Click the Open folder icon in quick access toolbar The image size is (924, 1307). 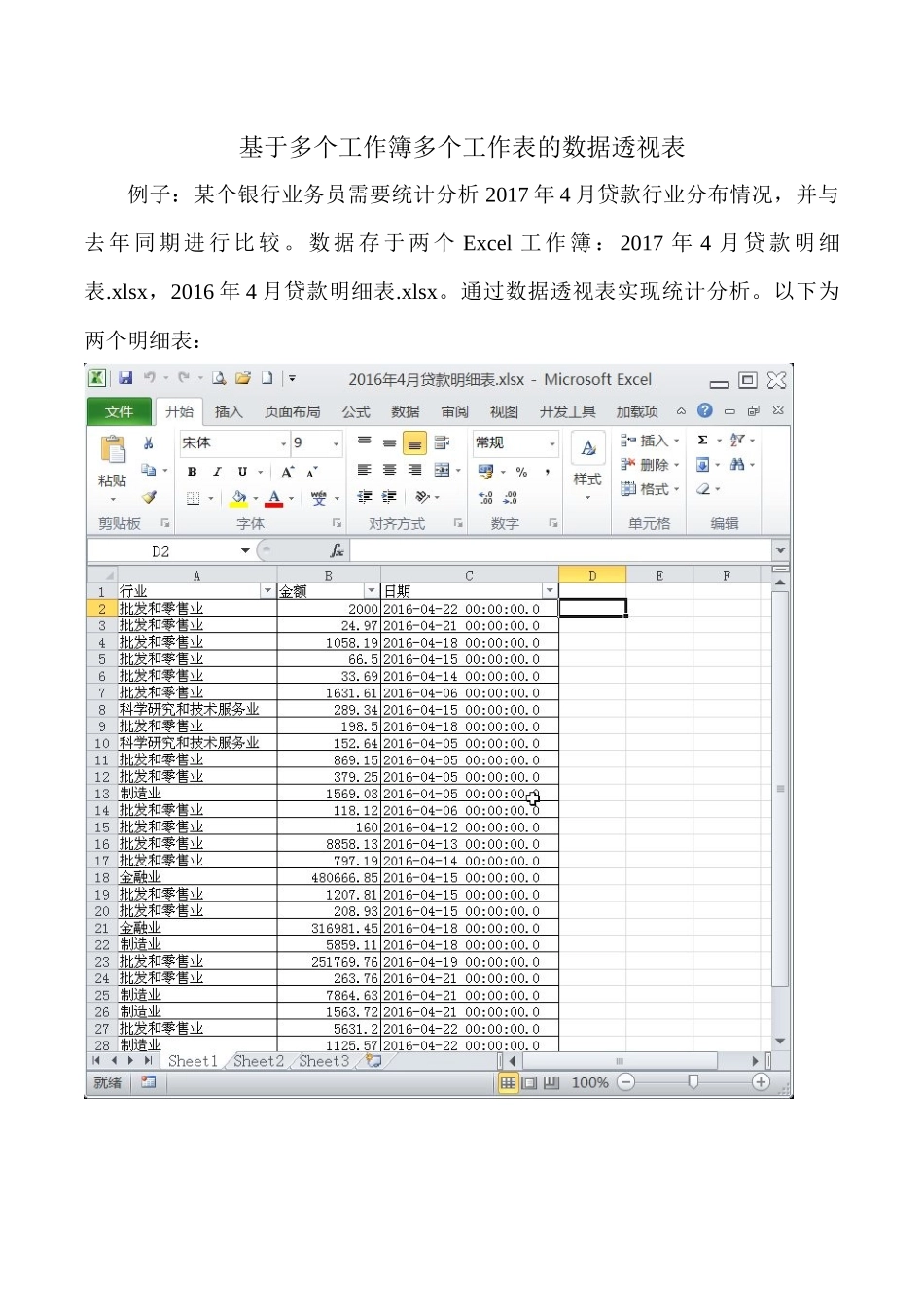click(x=243, y=378)
